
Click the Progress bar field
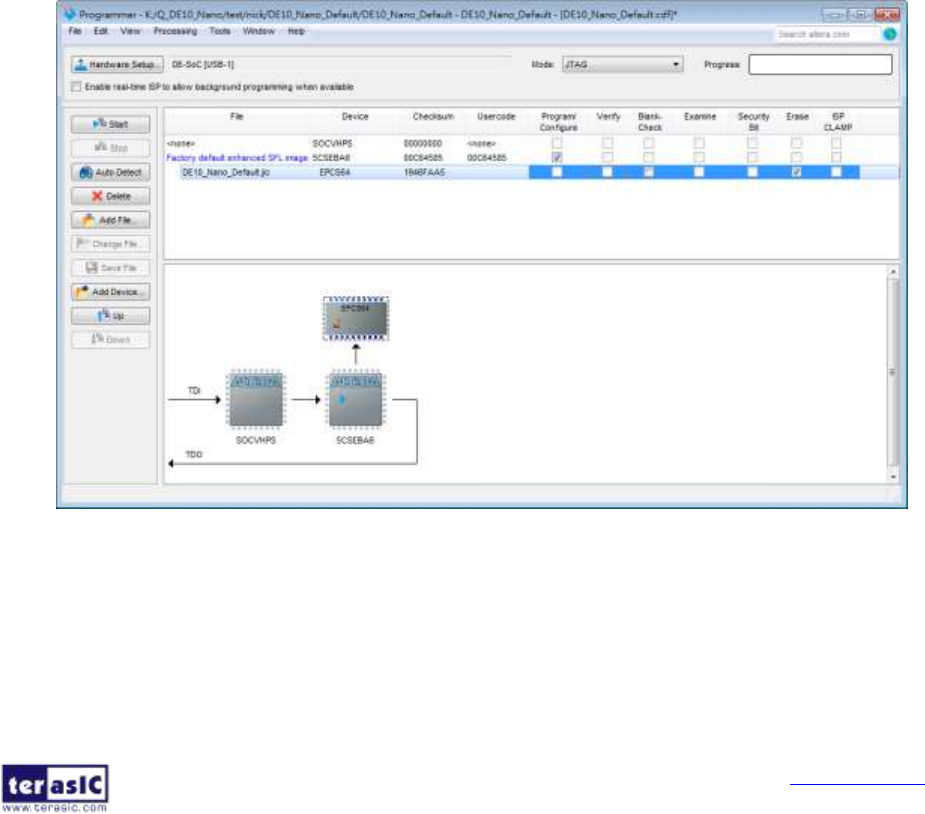pos(821,64)
